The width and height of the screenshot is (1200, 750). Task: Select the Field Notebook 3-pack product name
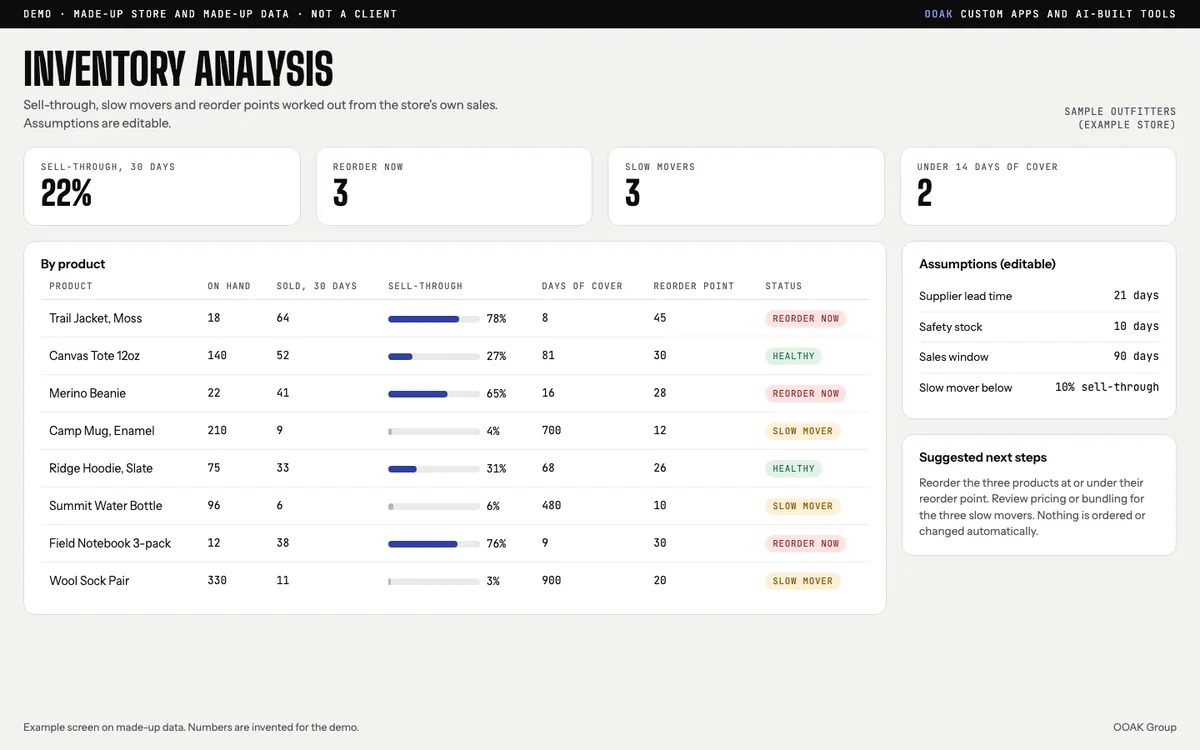click(110, 543)
